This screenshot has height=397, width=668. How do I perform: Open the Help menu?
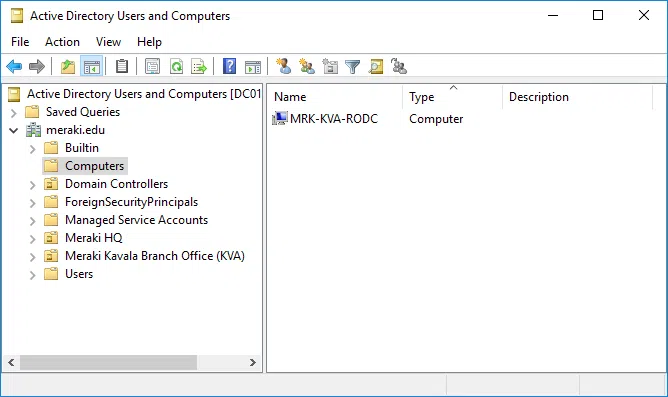pos(149,42)
